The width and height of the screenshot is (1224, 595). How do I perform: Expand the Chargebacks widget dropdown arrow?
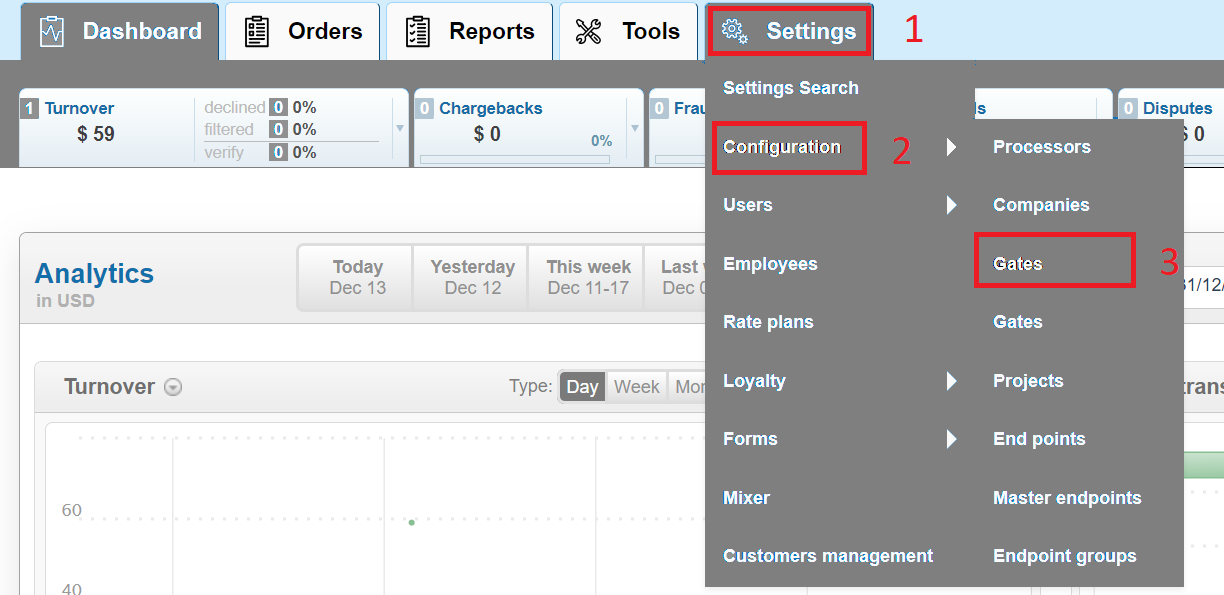point(634,128)
